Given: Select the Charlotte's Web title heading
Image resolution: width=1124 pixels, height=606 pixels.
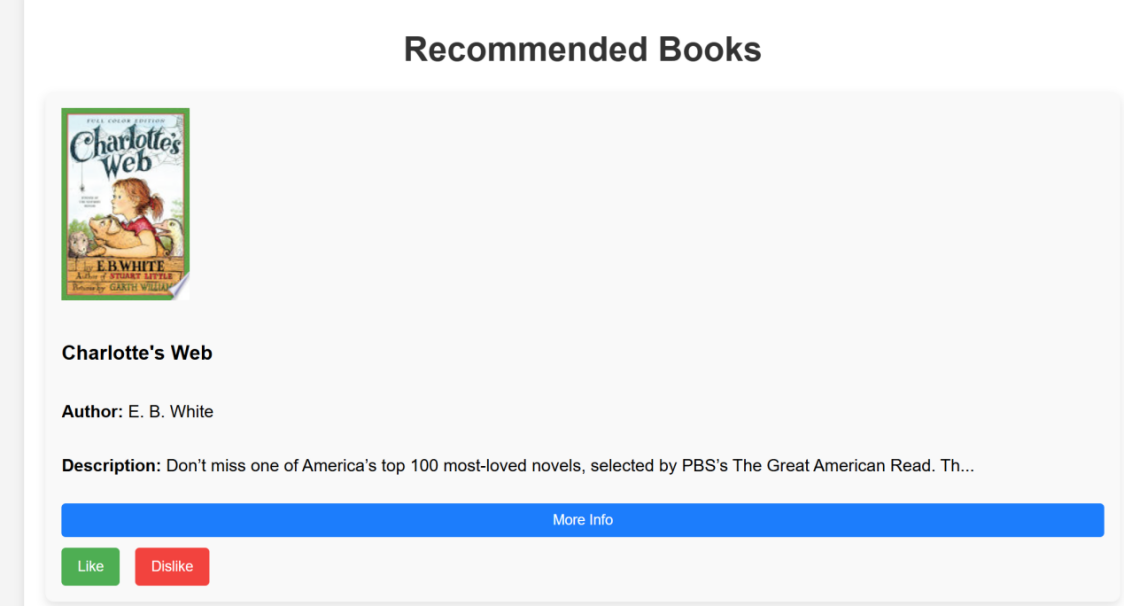Looking at the screenshot, I should pos(137,353).
